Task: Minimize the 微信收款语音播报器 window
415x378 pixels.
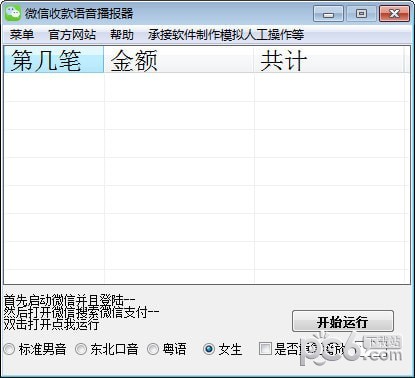Action: pos(328,14)
